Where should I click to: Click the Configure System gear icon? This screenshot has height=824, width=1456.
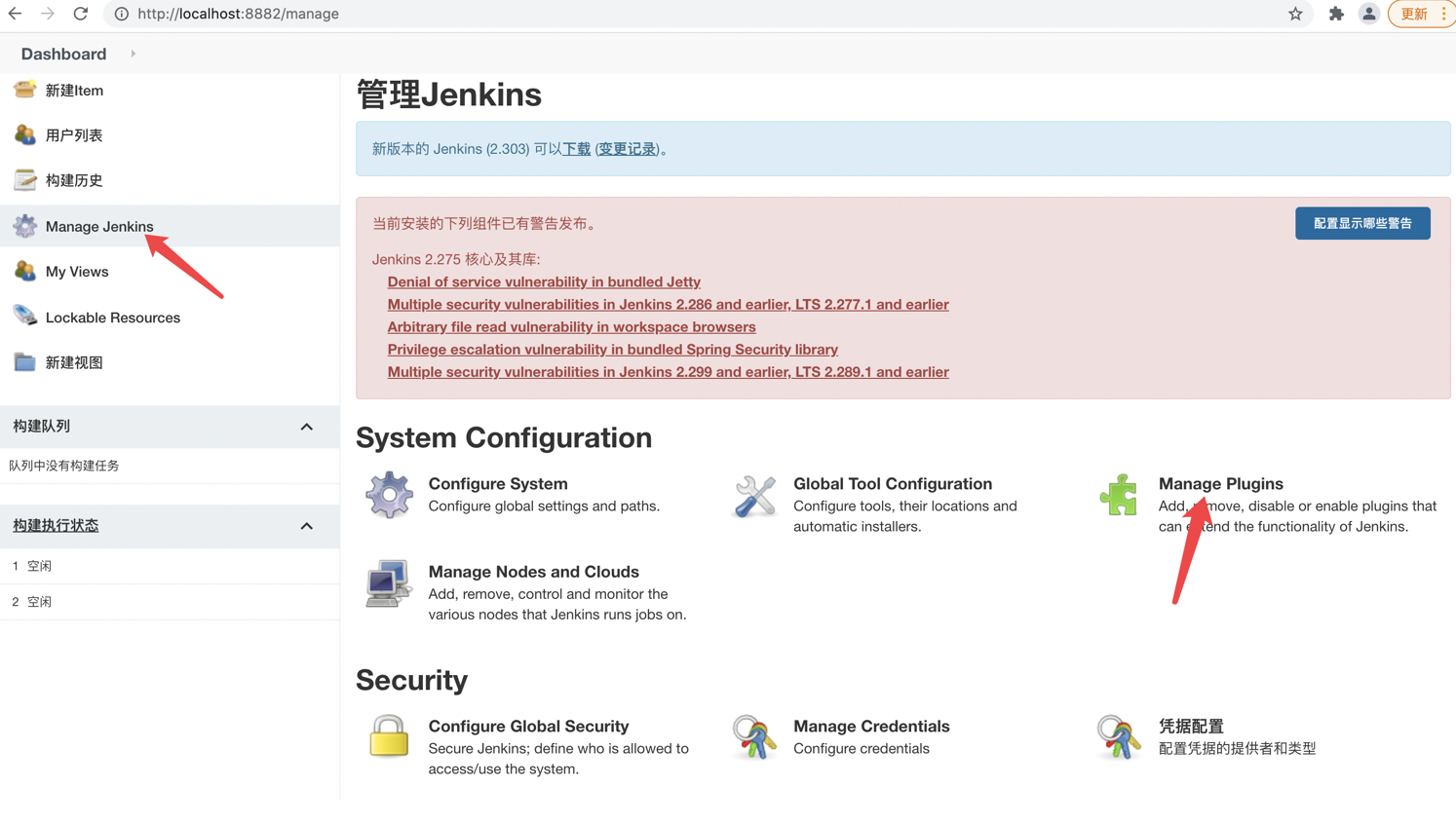point(389,495)
